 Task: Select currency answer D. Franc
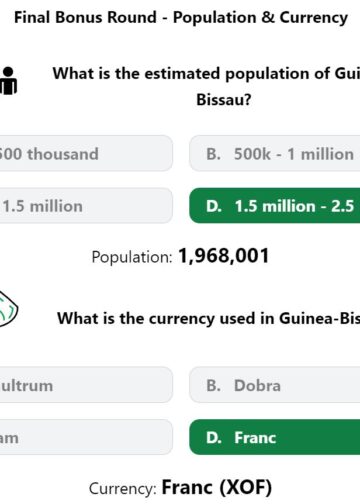pos(275,437)
